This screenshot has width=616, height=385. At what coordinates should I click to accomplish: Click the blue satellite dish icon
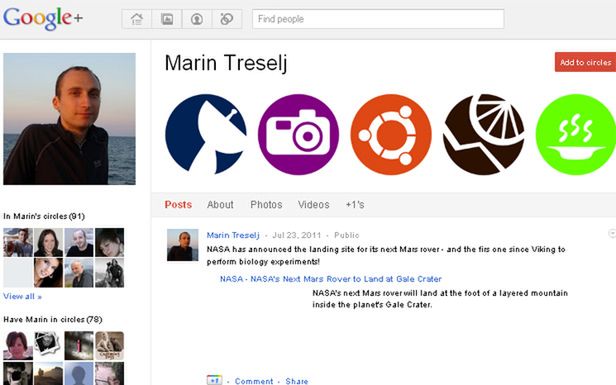[206, 134]
